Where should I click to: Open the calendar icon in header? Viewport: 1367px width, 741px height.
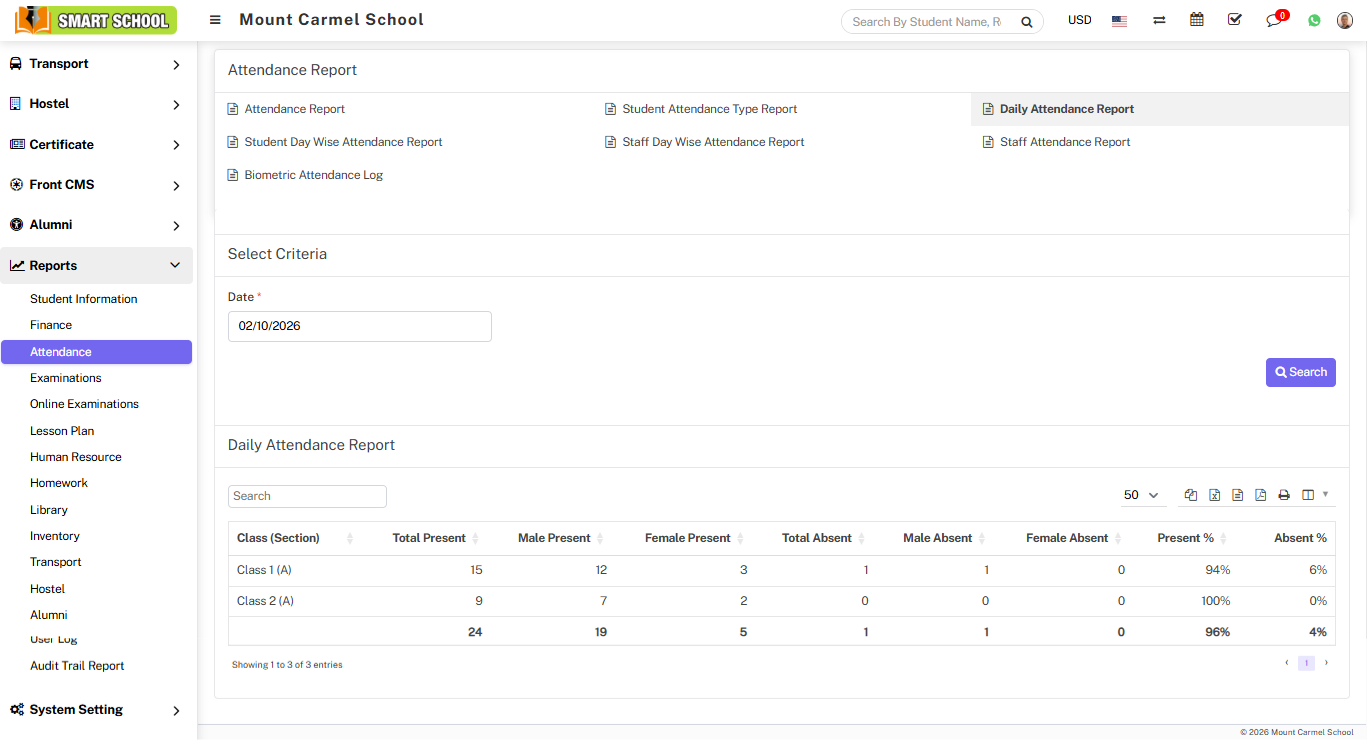pos(1196,20)
